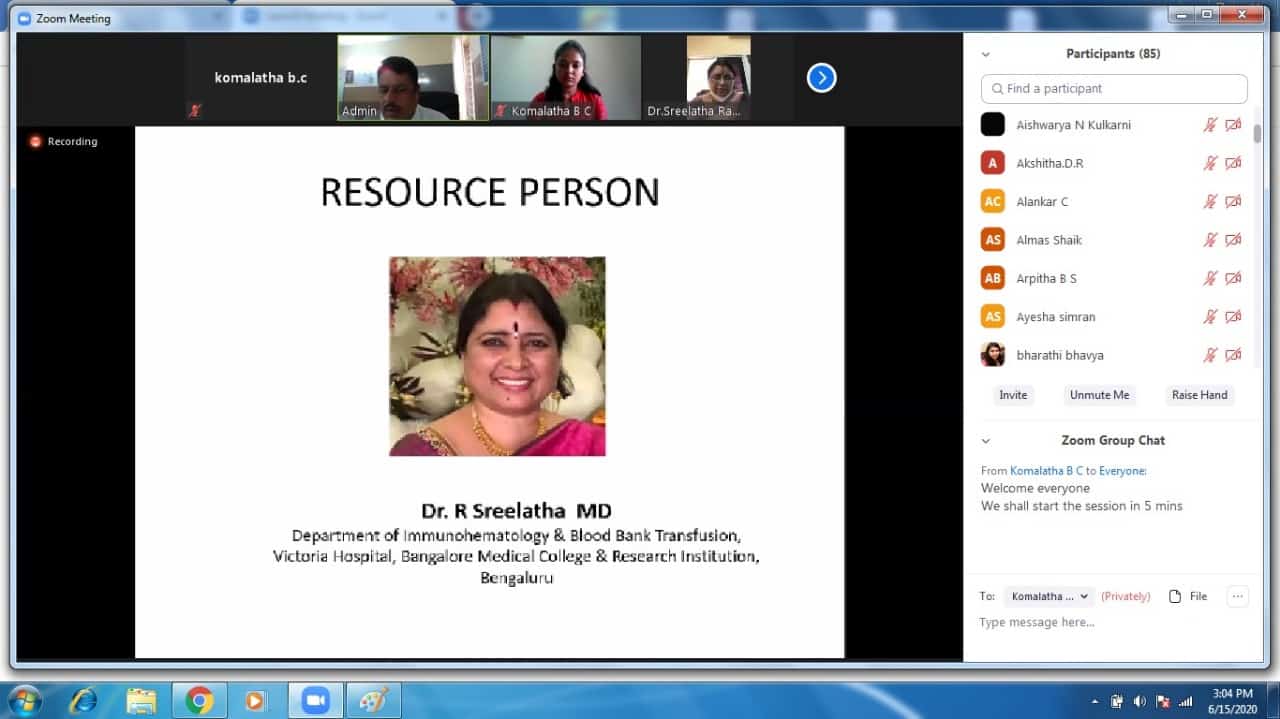Toggle bharathi bhavya microphone icon
The height and width of the screenshot is (719, 1280).
[1210, 355]
